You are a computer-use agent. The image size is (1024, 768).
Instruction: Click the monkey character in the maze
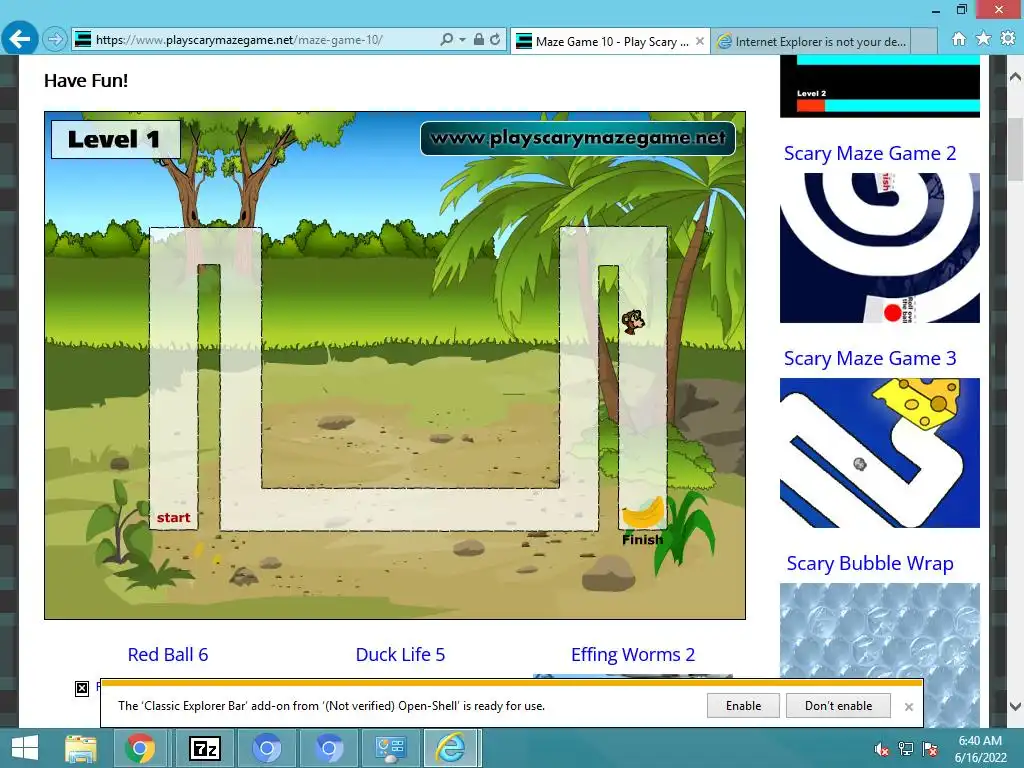[632, 321]
